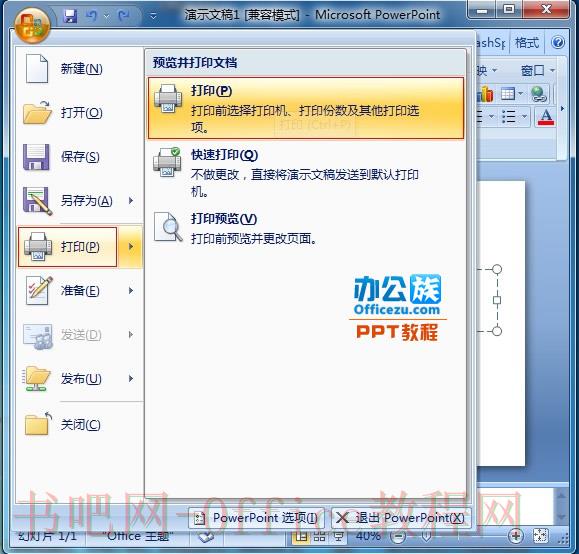Click the square middle handle on slide shape
The image size is (579, 554).
497,300
